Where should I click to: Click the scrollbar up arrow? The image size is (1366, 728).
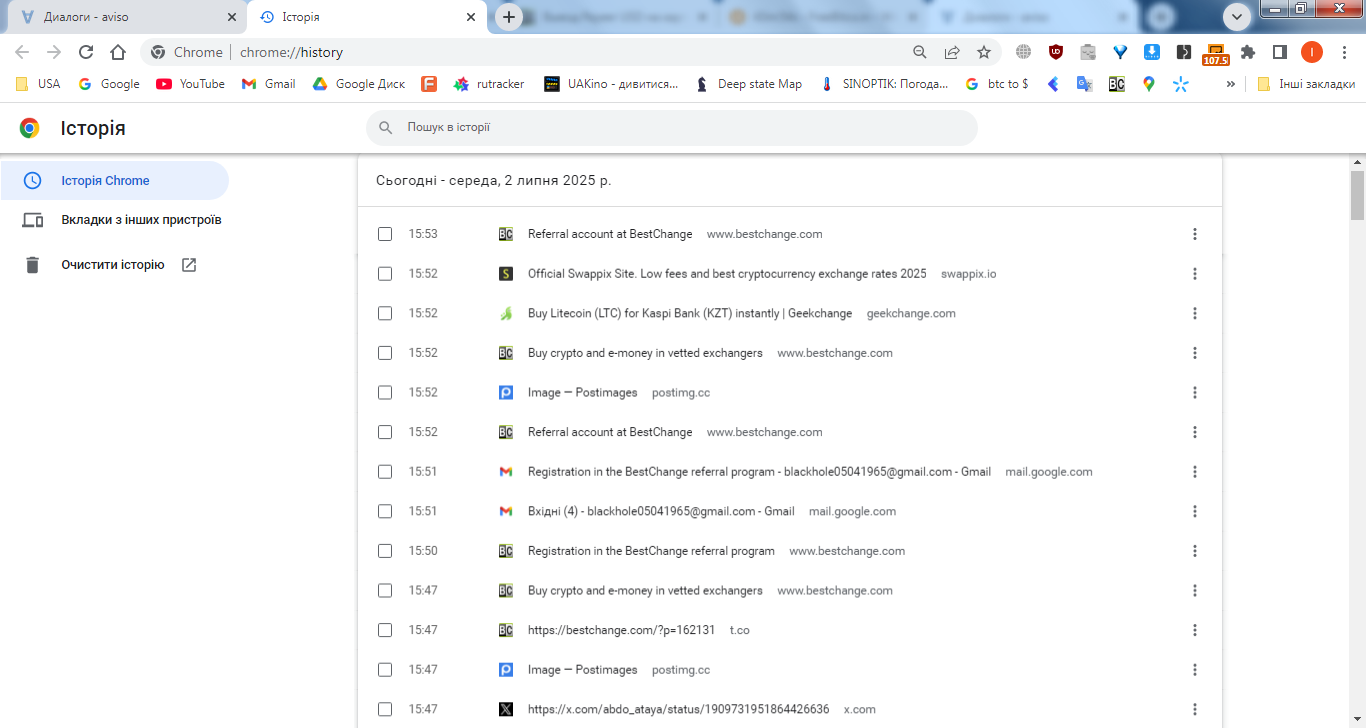1357,161
